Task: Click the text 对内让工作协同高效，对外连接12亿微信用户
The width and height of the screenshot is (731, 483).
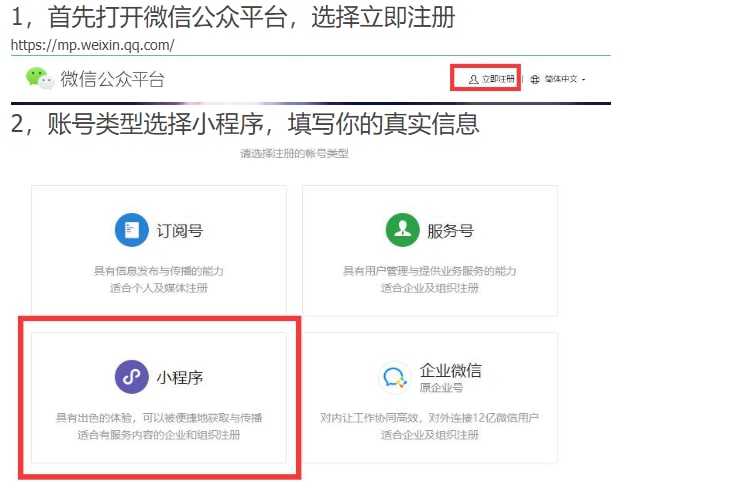Action: click(x=429, y=418)
